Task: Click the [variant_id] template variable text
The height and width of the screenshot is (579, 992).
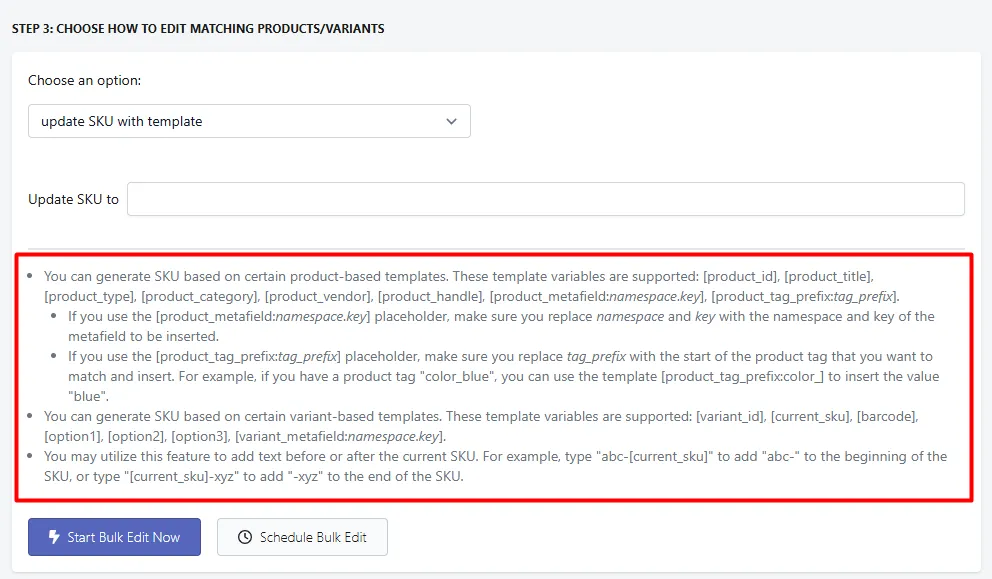Action: click(x=729, y=416)
